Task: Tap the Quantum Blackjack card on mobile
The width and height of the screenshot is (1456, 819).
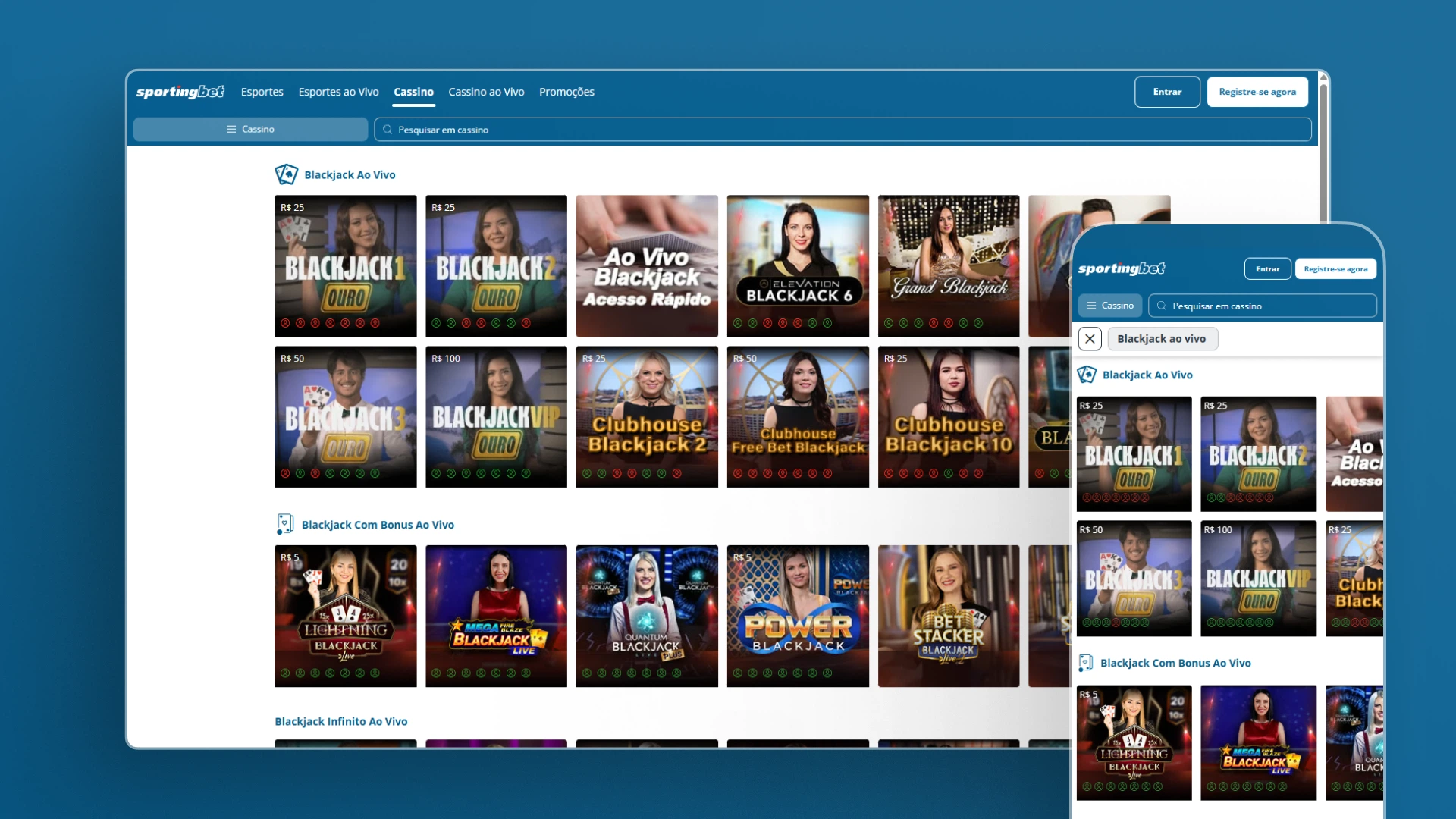Action: click(1354, 742)
